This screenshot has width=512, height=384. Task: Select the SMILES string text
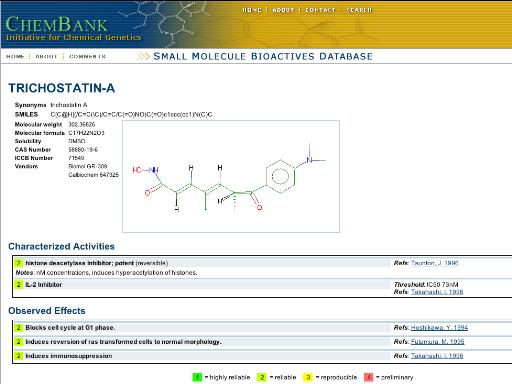[131, 114]
